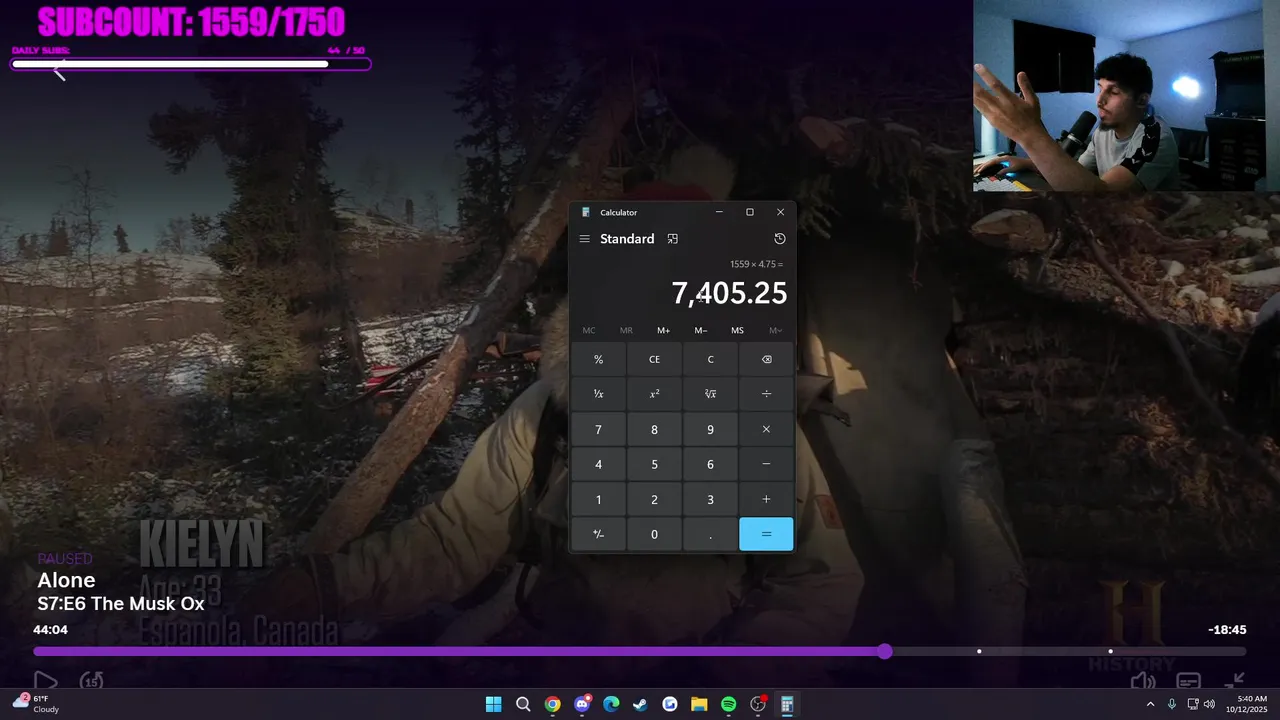Click the microphone icon in the system tray
The height and width of the screenshot is (720, 1280).
(1172, 704)
